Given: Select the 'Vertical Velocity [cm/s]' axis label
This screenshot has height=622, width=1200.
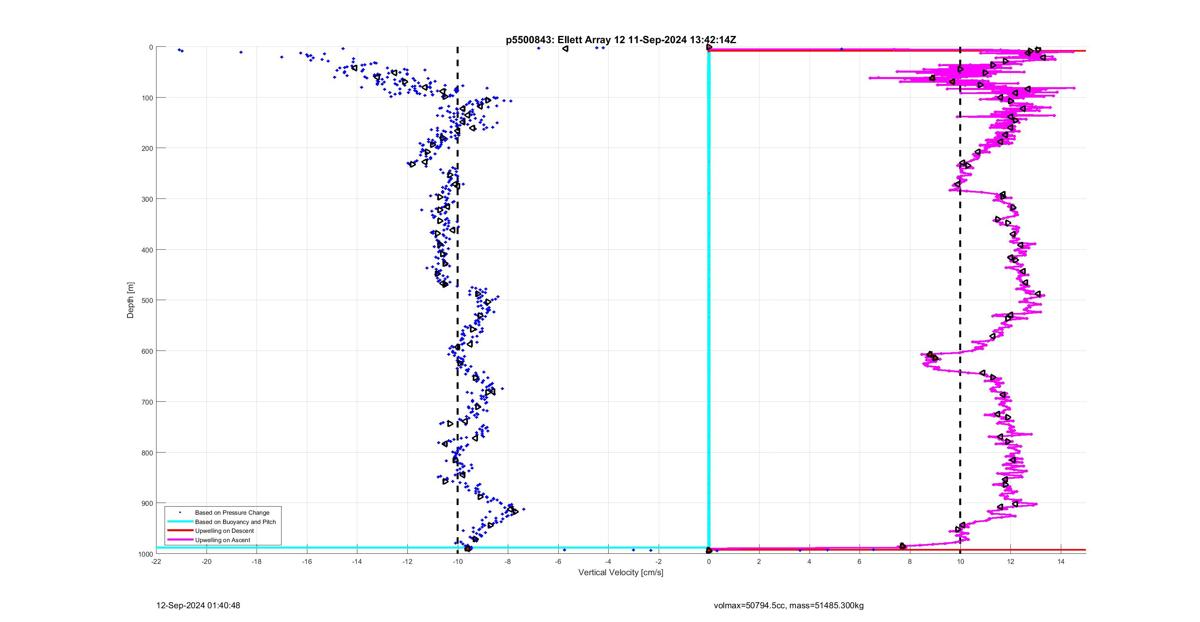Looking at the screenshot, I should (620, 572).
